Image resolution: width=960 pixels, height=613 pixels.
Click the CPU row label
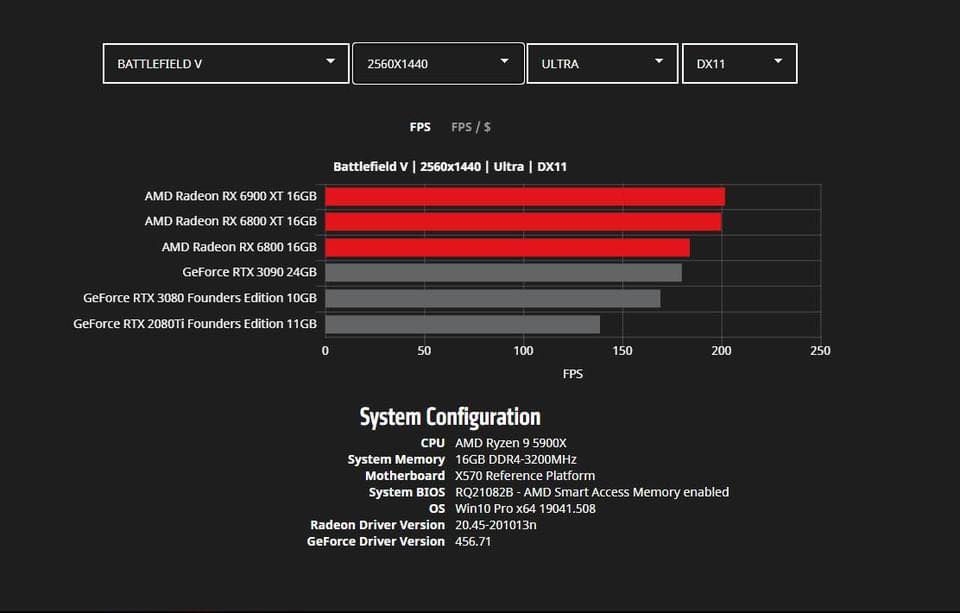[433, 443]
